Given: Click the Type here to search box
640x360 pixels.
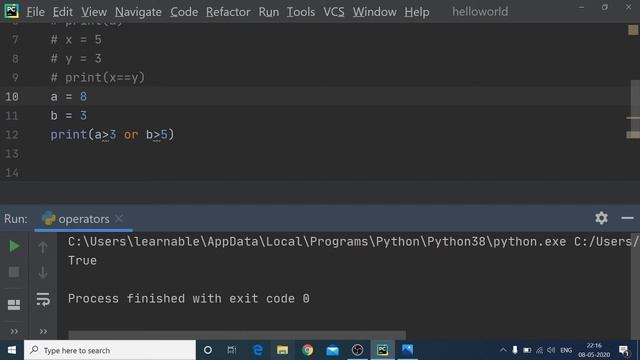Looking at the screenshot, I should (x=110, y=350).
